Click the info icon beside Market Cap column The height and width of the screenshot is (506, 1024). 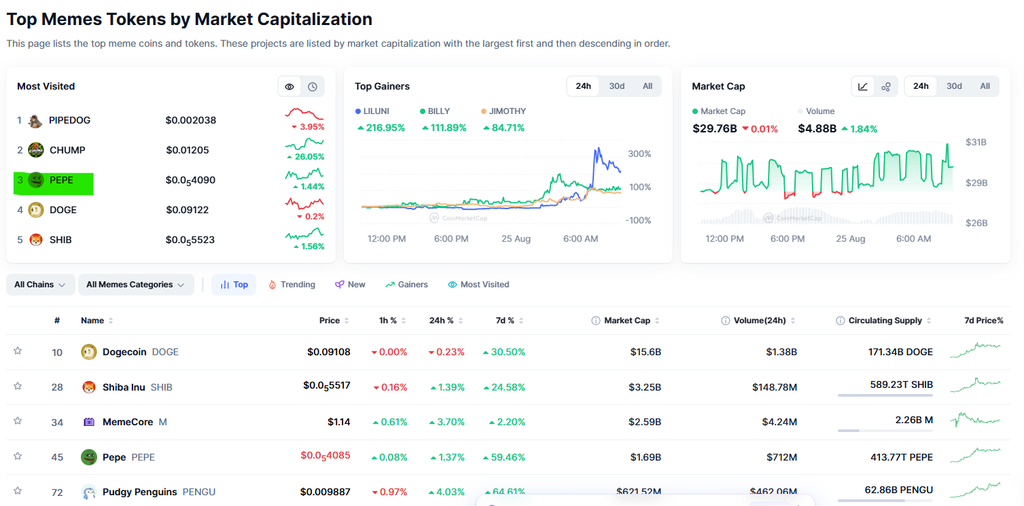(595, 321)
